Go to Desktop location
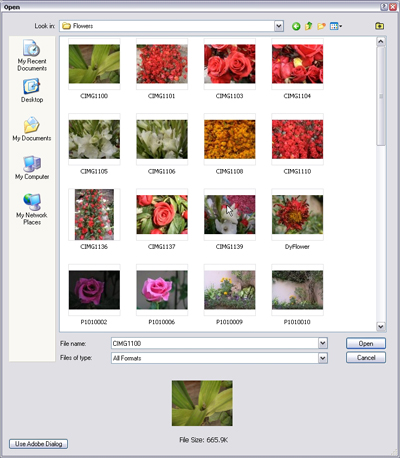This screenshot has width=400, height=458. pos(32,91)
